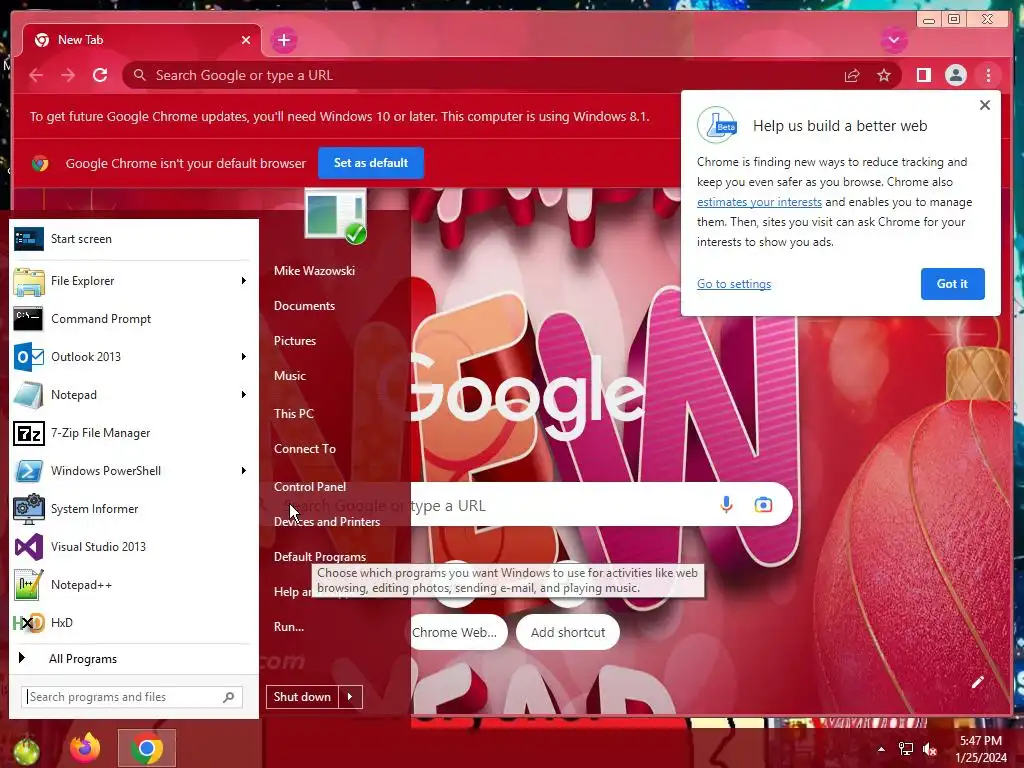Bookmark this tab with the star icon
Viewport: 1024px width, 768px height.
[884, 76]
